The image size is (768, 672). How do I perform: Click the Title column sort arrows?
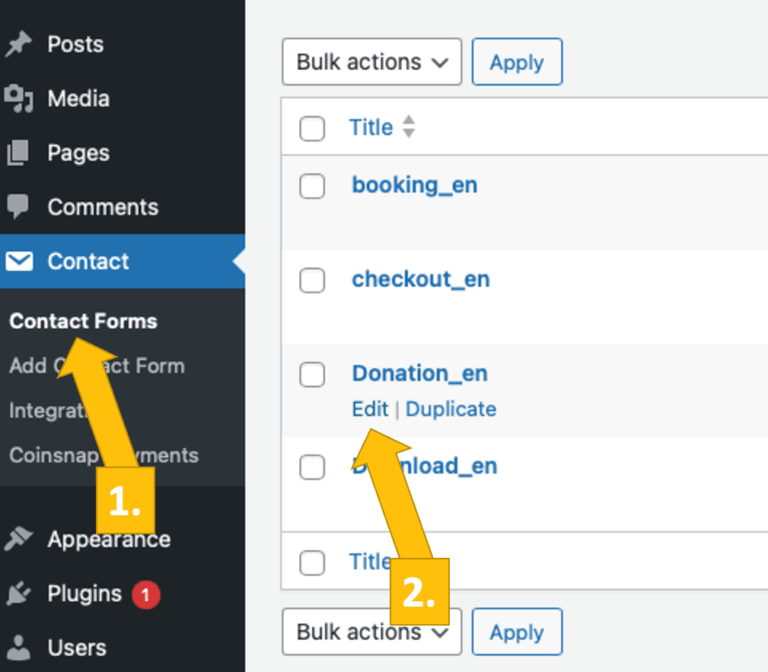coord(408,128)
